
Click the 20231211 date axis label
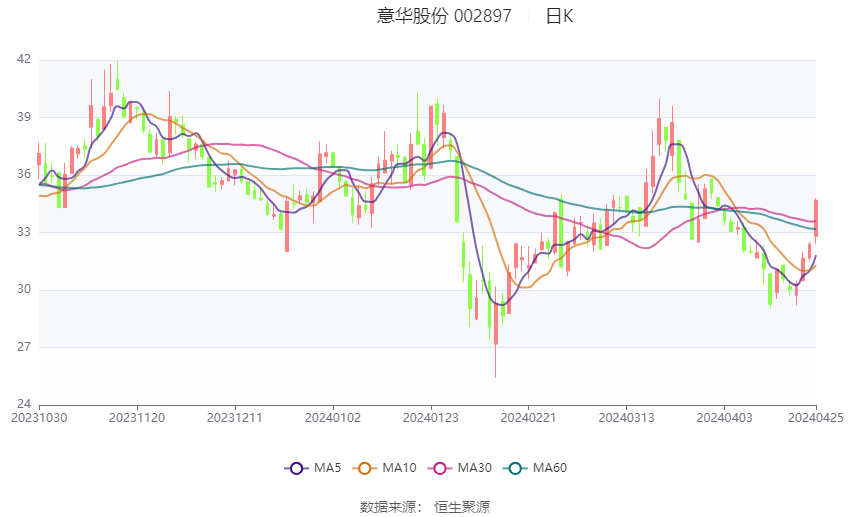coord(235,418)
